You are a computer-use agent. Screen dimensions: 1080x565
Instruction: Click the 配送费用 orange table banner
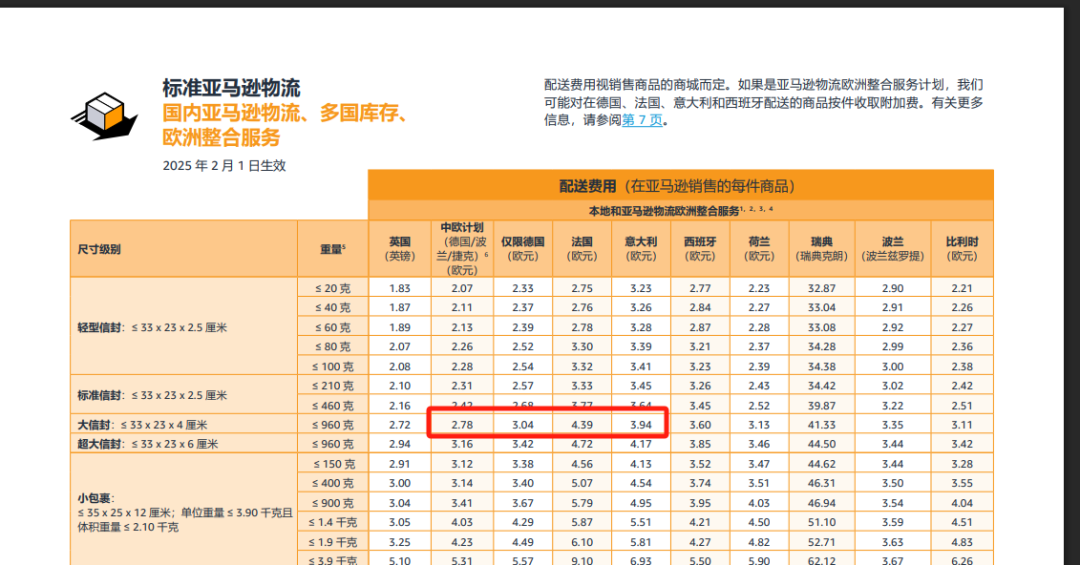tap(681, 186)
